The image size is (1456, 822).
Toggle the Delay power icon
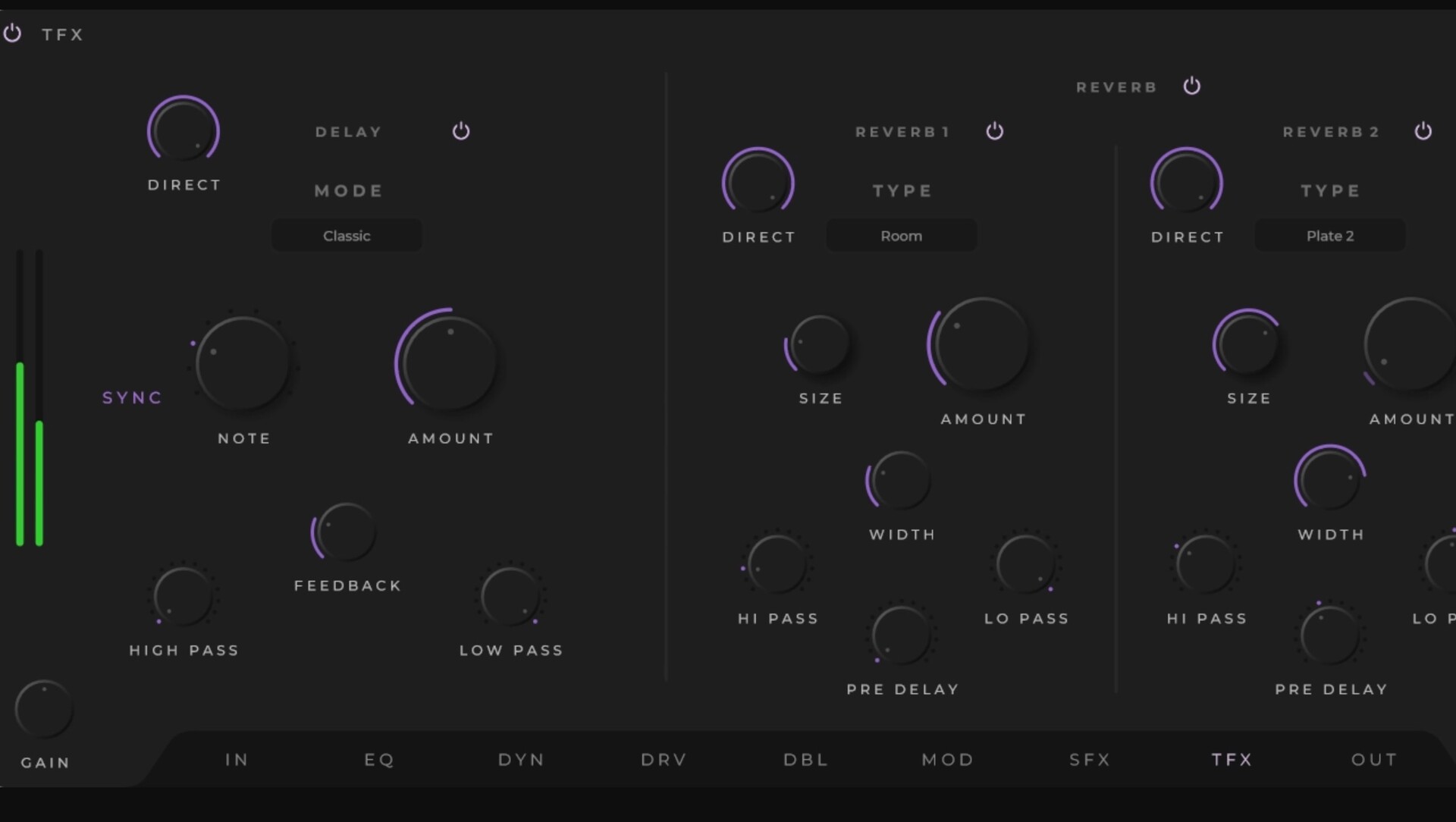click(x=461, y=131)
